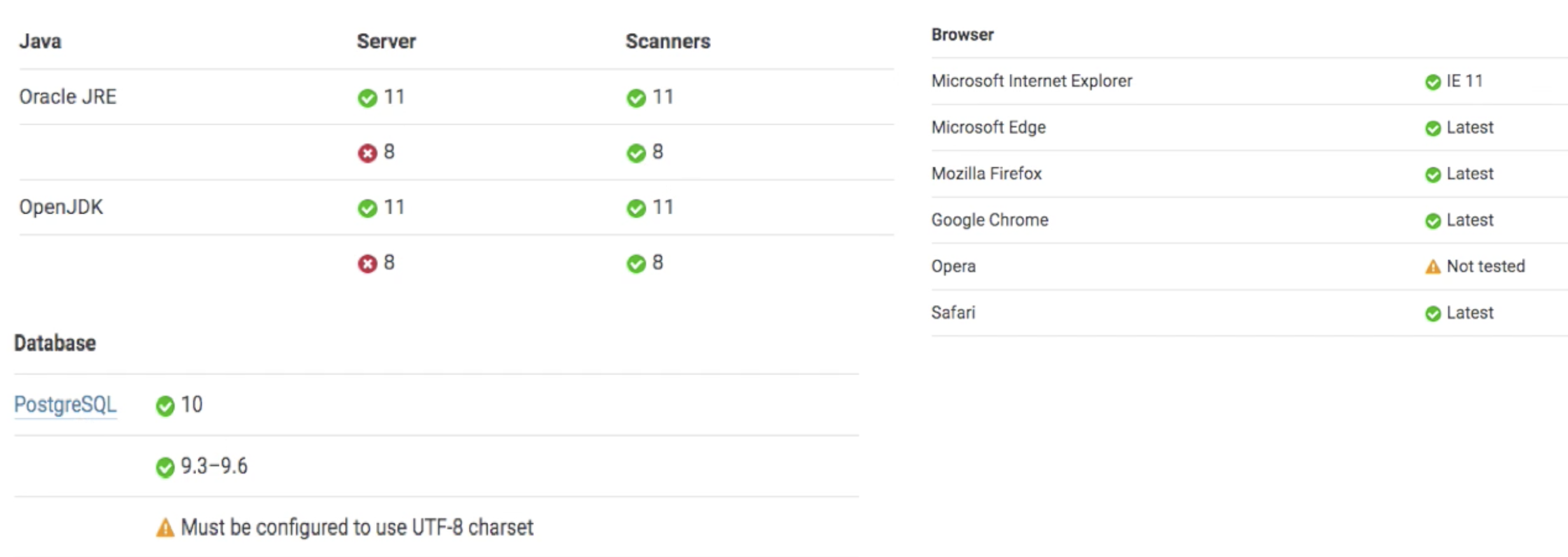Screen dimensions: 1568x557
Task: Select the Java column header
Action: tap(40, 41)
